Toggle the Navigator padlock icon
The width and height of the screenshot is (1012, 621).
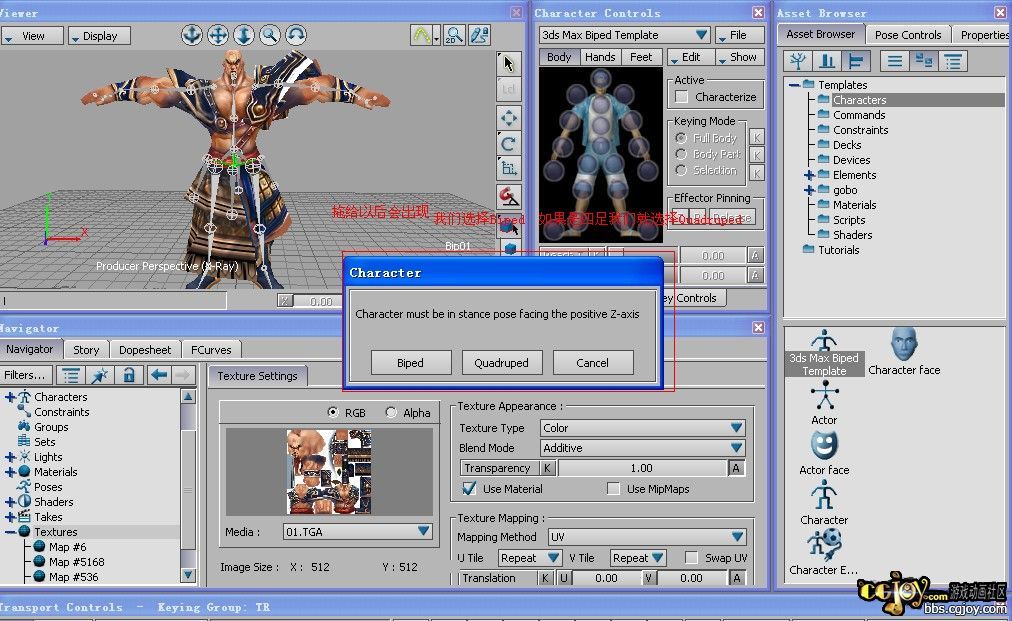point(129,375)
